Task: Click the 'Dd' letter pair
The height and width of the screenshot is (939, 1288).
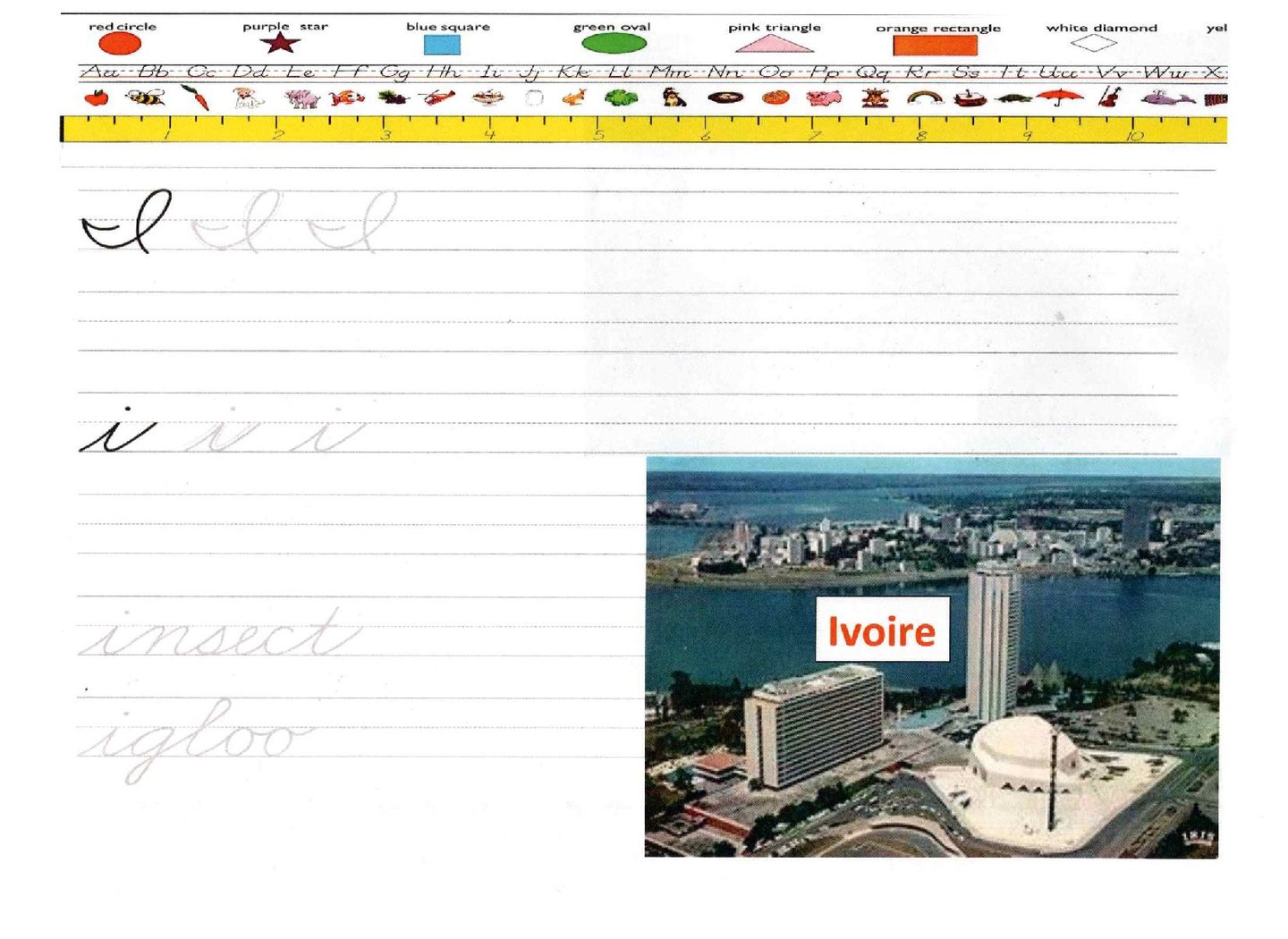Action: tap(250, 72)
